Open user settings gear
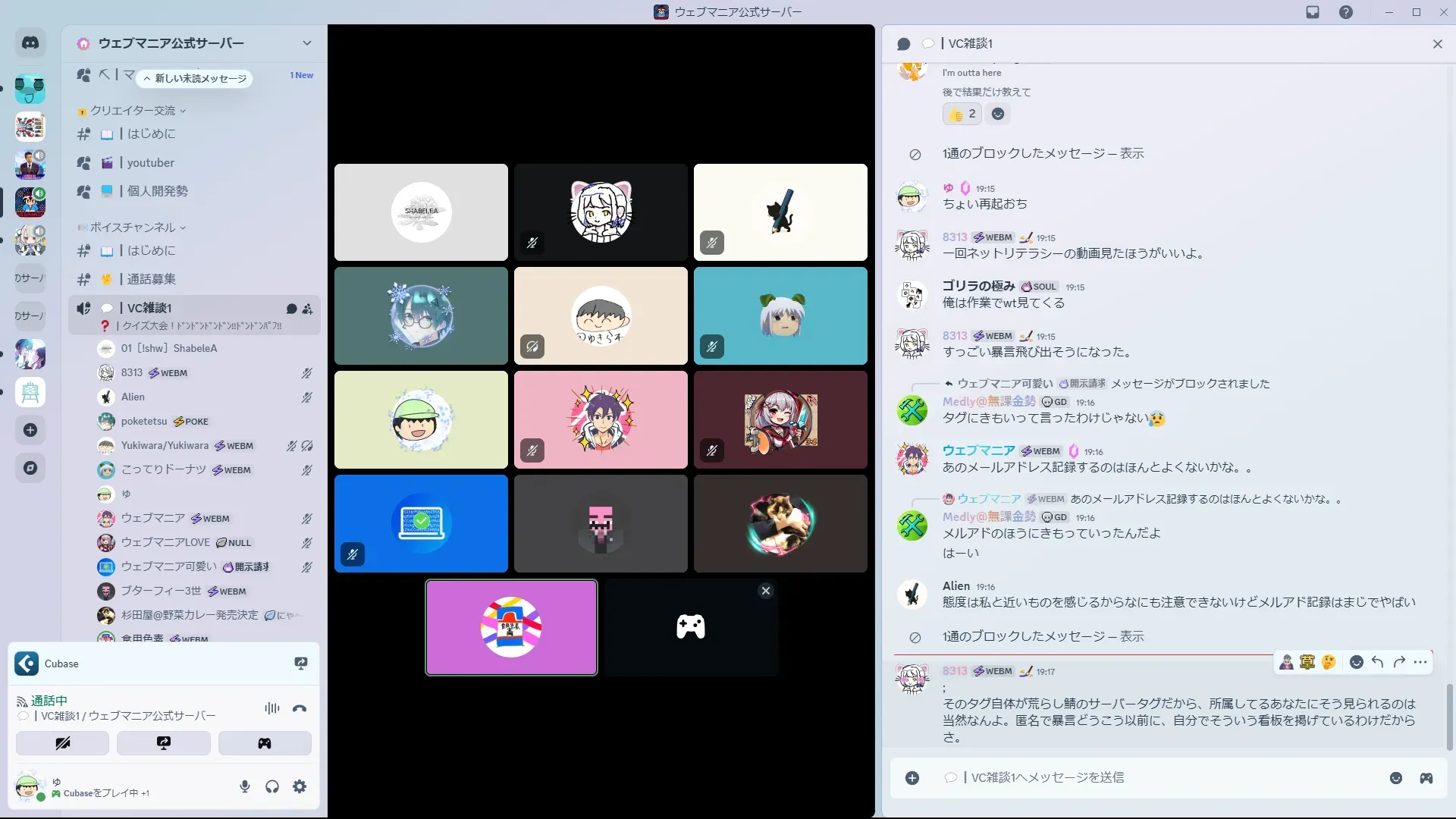 300,786
